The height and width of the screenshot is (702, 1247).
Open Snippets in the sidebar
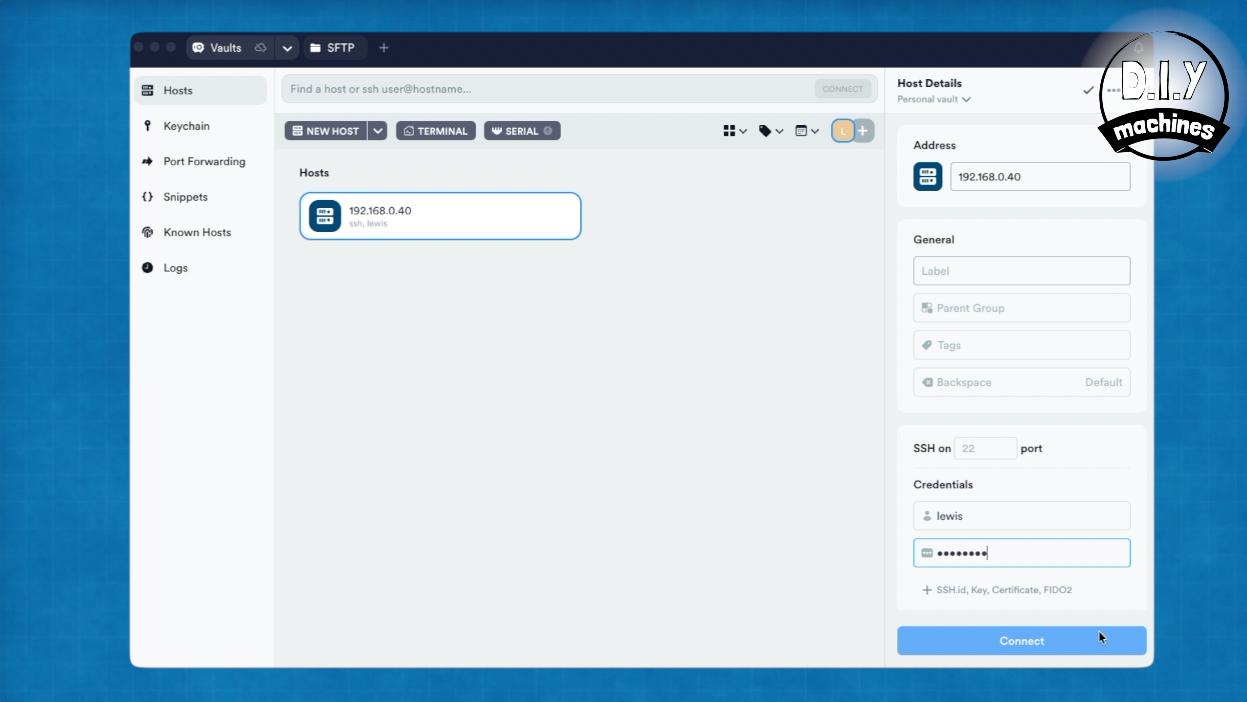(x=201, y=197)
